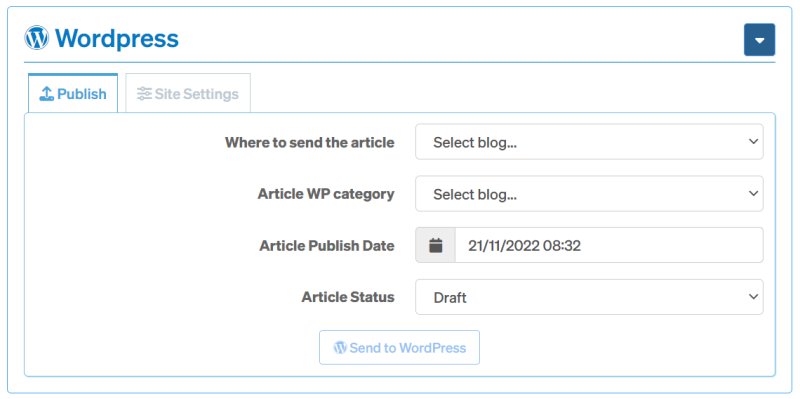This screenshot has width=800, height=399.
Task: Click the 'Article WP category' label
Action: (x=326, y=194)
